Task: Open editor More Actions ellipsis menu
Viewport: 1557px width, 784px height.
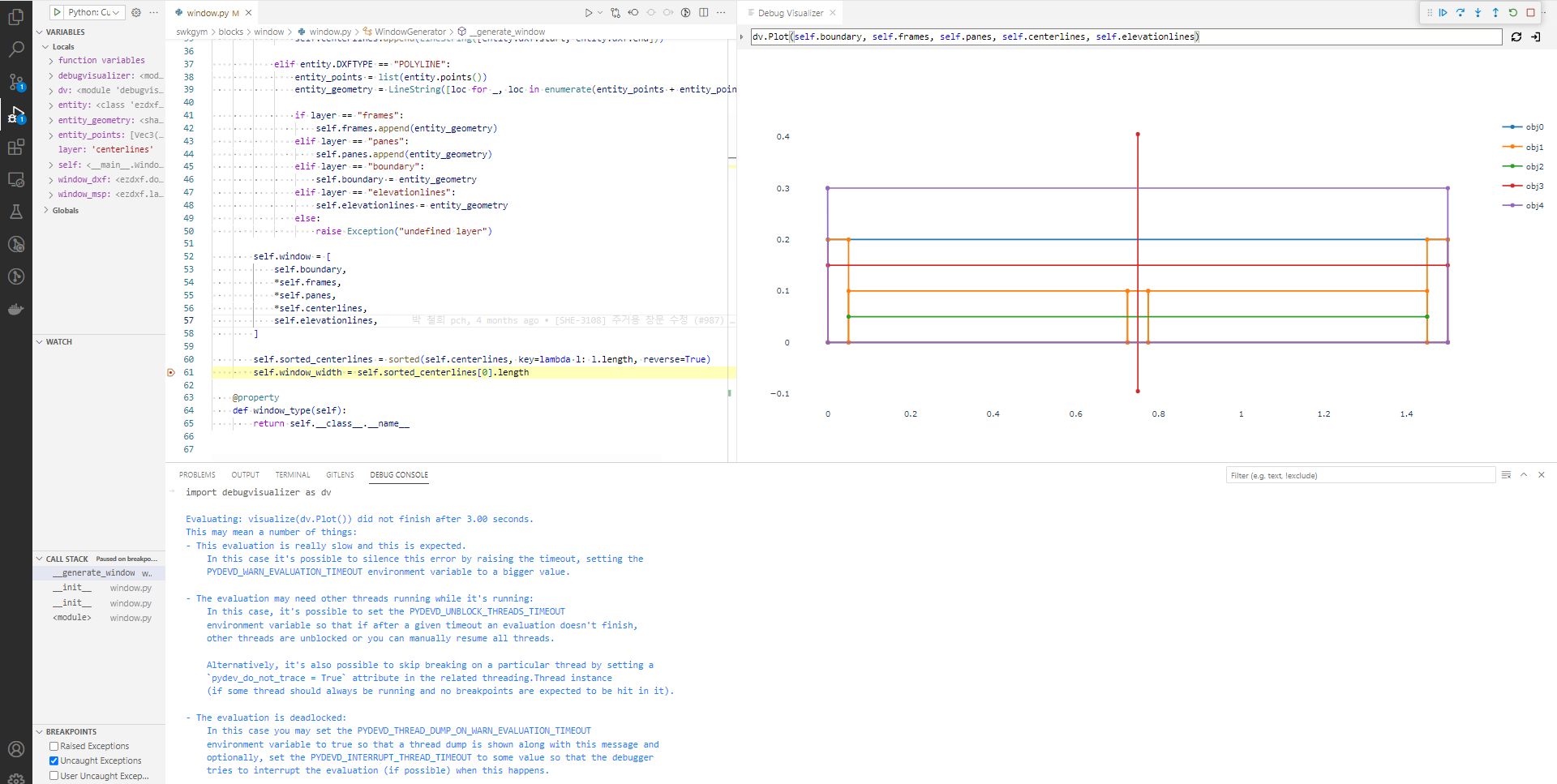Action: click(721, 12)
